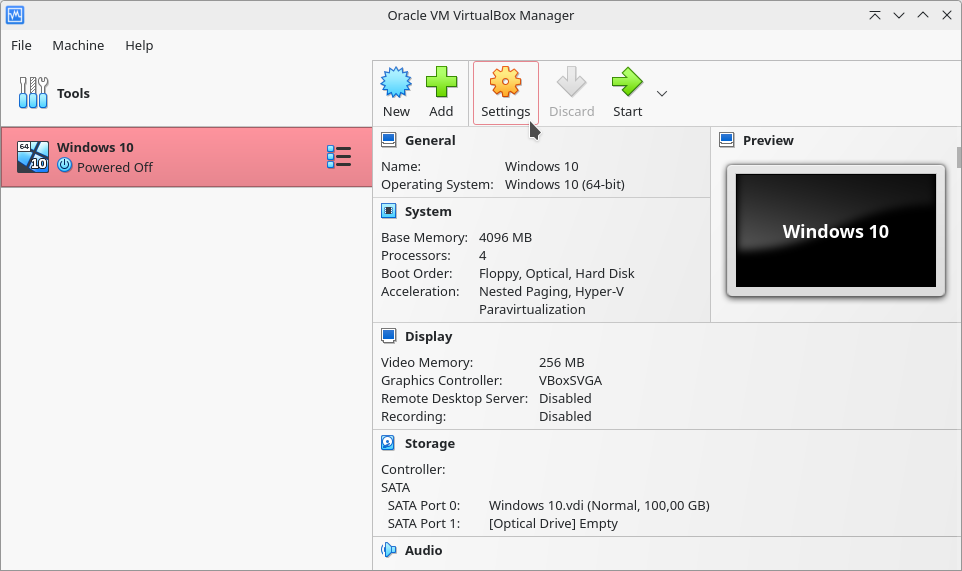This screenshot has width=962, height=571.
Task: Click the Windows 10 VM OS icon
Action: point(33,157)
